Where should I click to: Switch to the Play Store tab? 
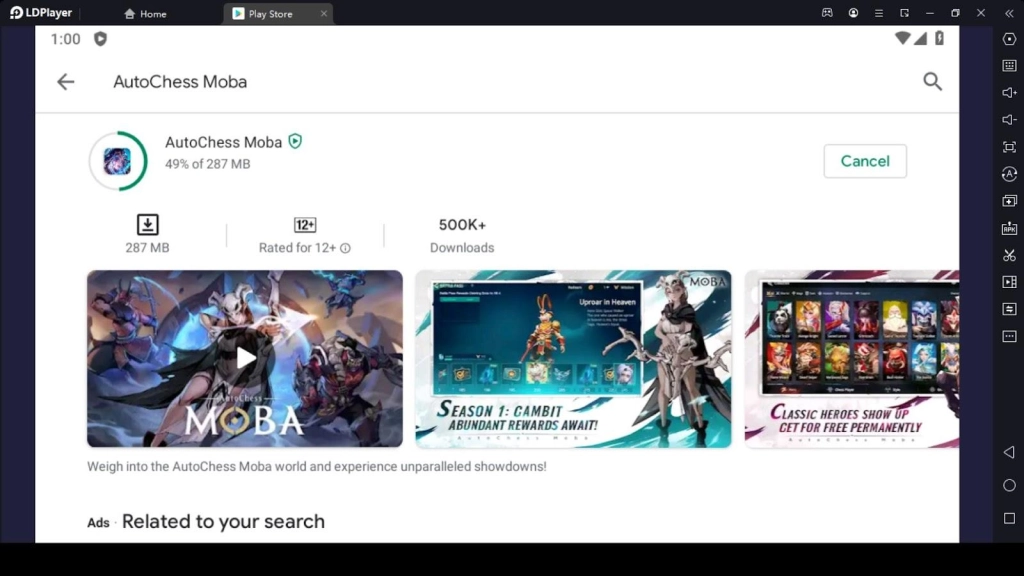click(x=270, y=13)
